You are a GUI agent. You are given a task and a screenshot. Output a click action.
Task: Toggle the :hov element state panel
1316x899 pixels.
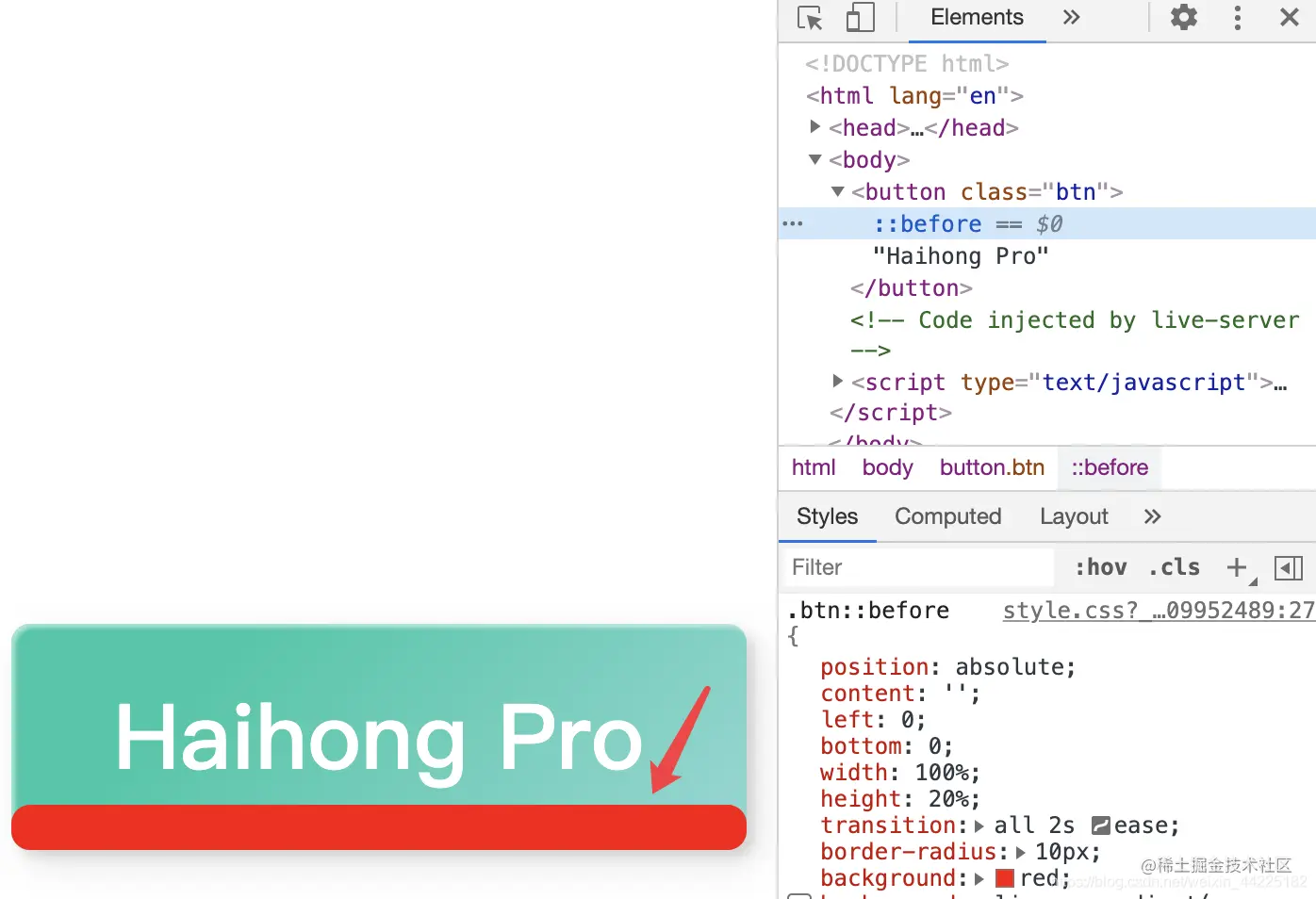tap(1100, 567)
